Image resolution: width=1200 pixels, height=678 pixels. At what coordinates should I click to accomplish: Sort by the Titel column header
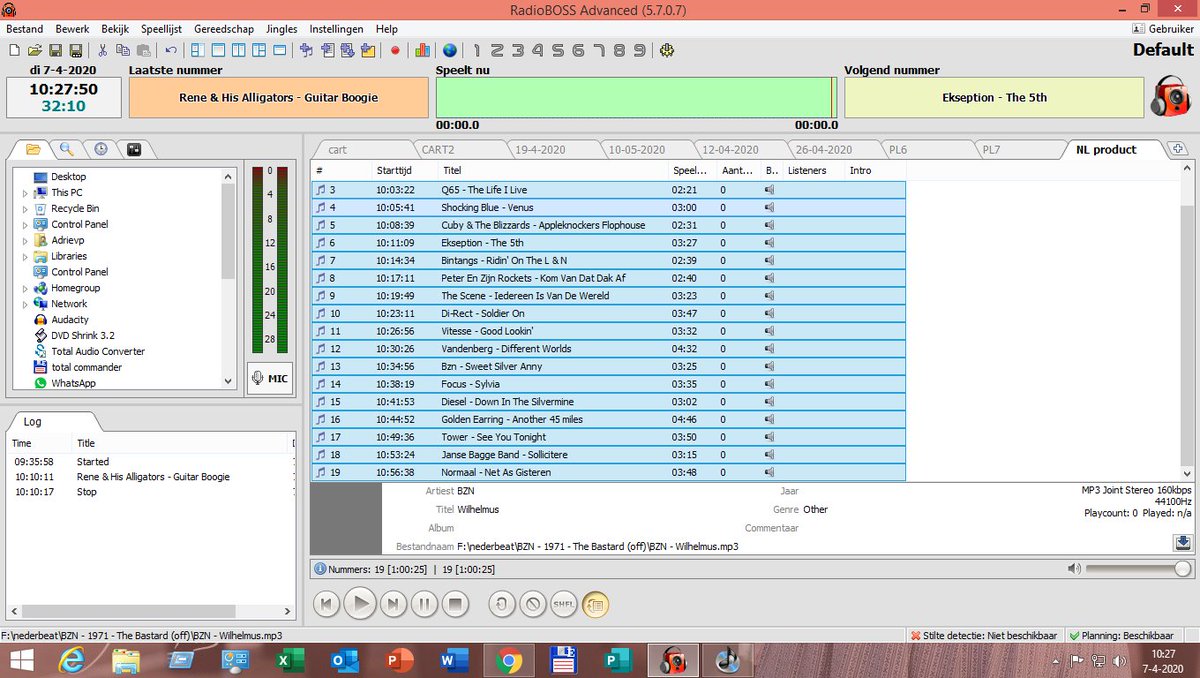(x=552, y=171)
